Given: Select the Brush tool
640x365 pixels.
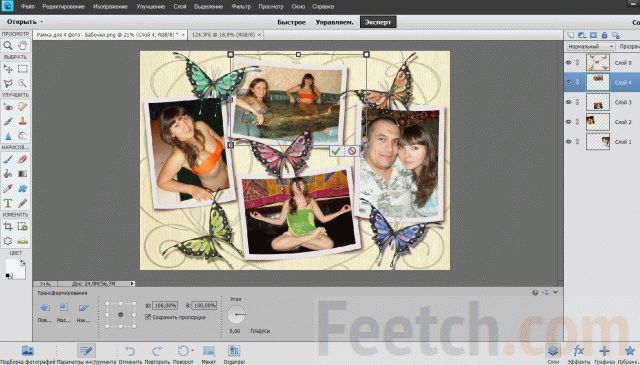Looking at the screenshot, I should 8,159.
